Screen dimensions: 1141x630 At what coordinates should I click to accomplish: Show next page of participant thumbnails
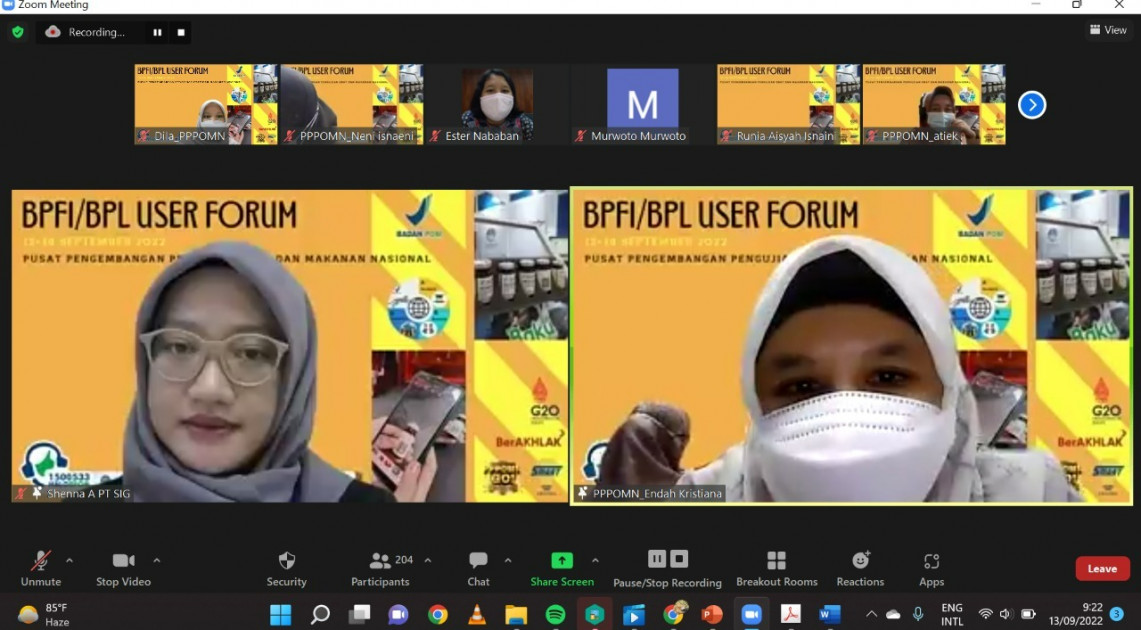[1031, 105]
